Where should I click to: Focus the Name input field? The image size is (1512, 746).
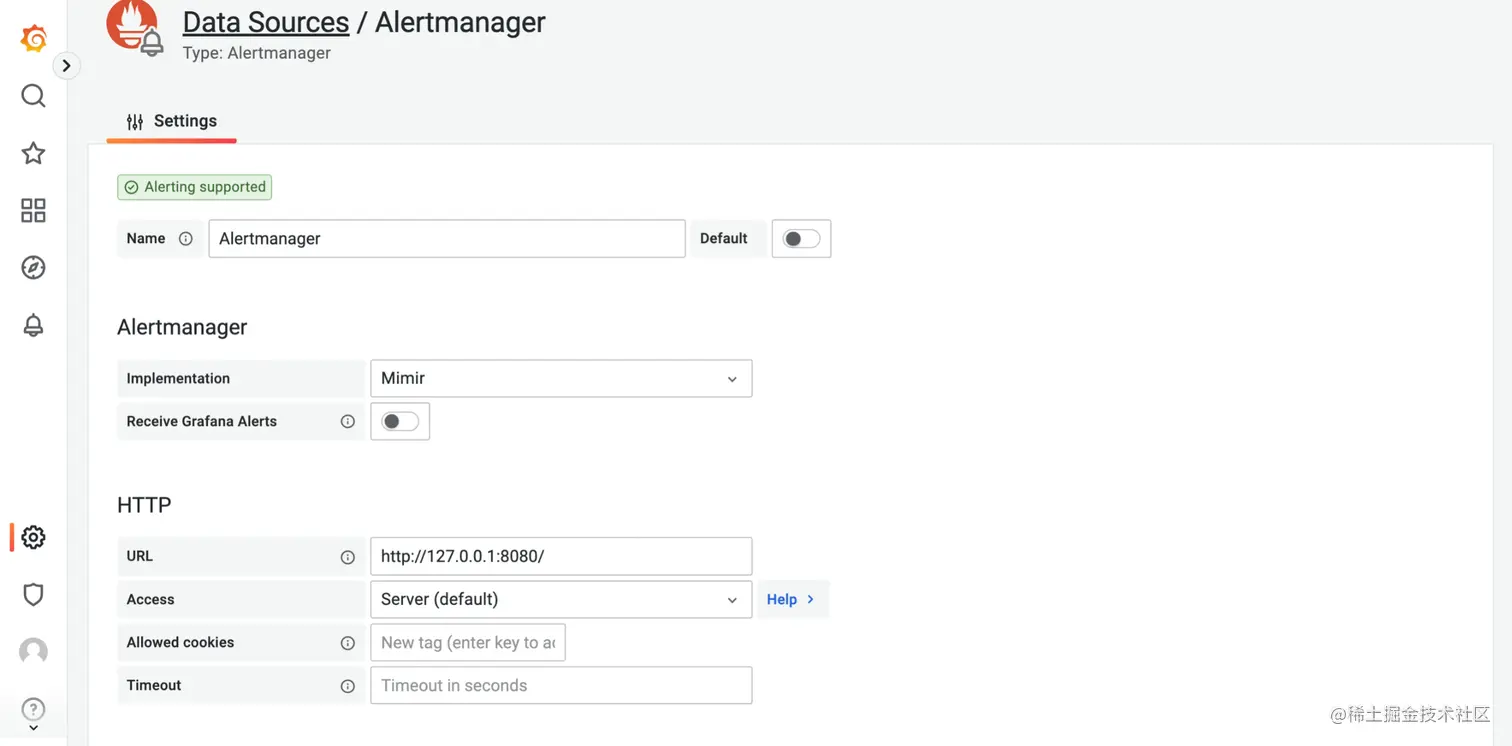click(x=447, y=239)
